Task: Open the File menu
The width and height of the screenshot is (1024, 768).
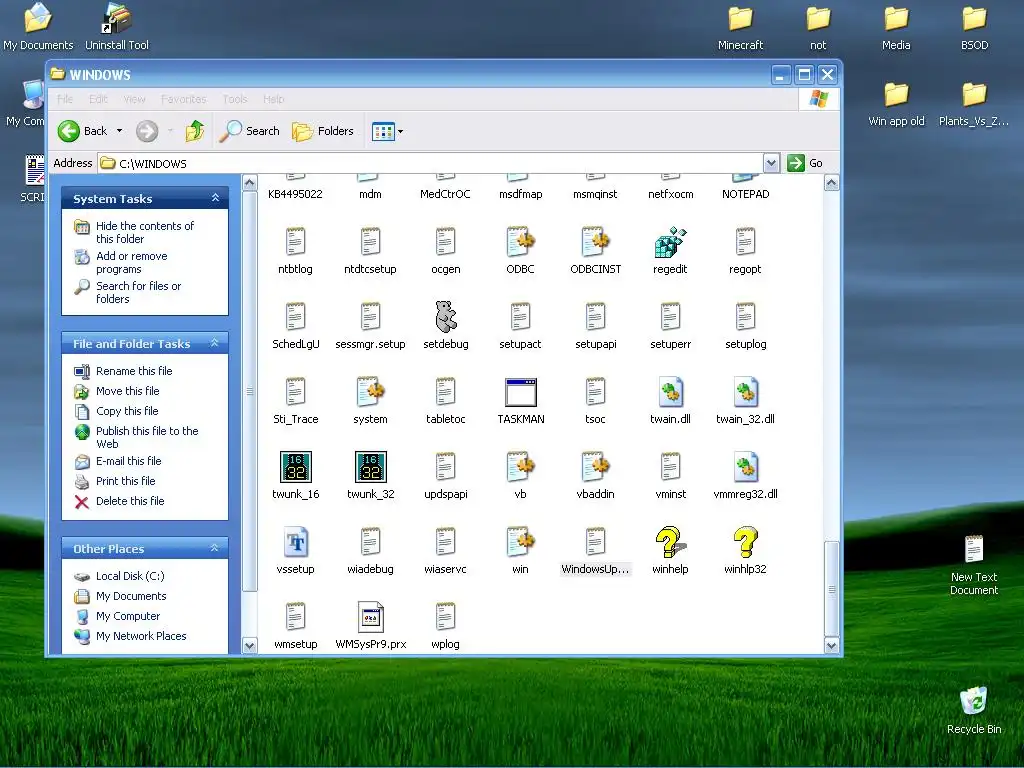Action: (x=65, y=99)
